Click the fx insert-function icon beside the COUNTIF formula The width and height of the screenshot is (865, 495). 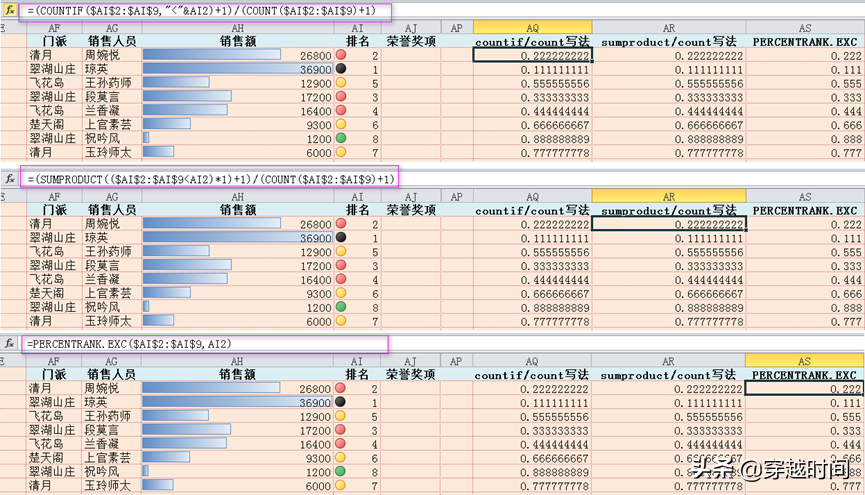coord(10,10)
